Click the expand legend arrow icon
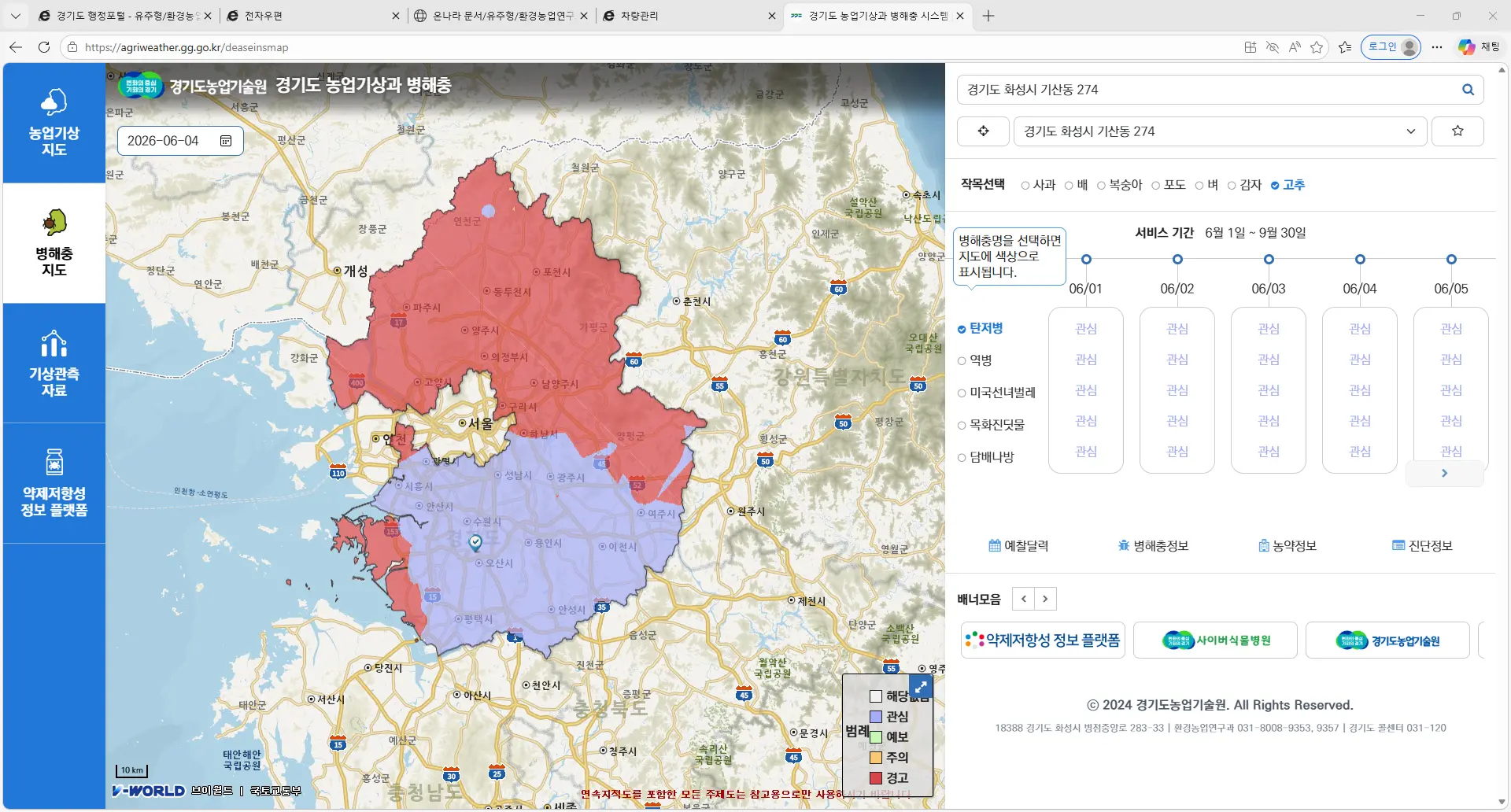 921,687
